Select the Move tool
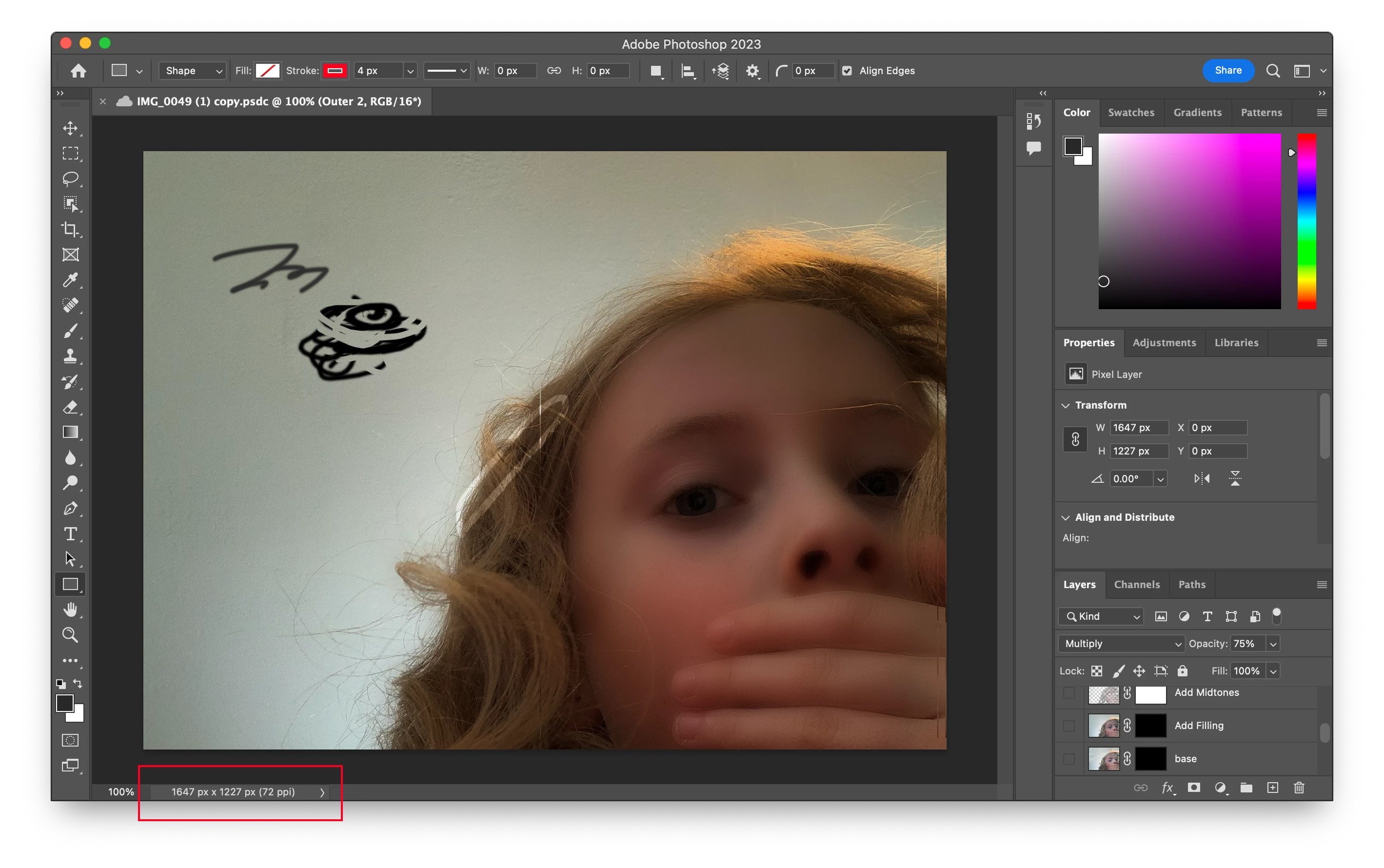 coord(71,128)
